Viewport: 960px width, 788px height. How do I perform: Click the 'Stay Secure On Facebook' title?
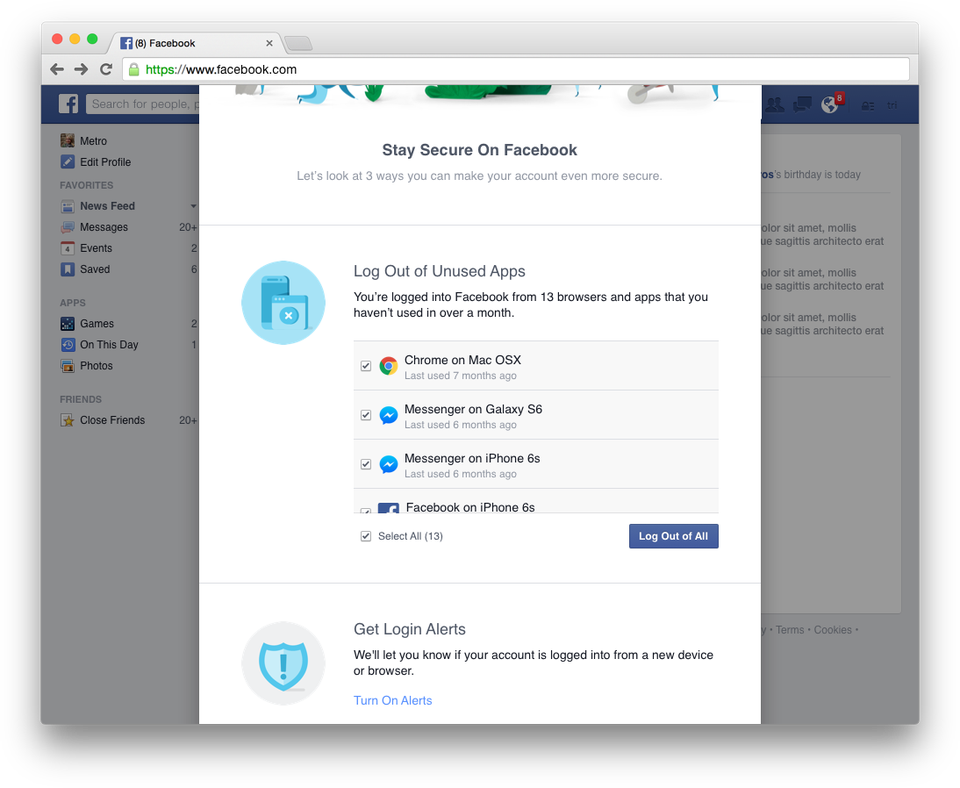[x=479, y=150]
